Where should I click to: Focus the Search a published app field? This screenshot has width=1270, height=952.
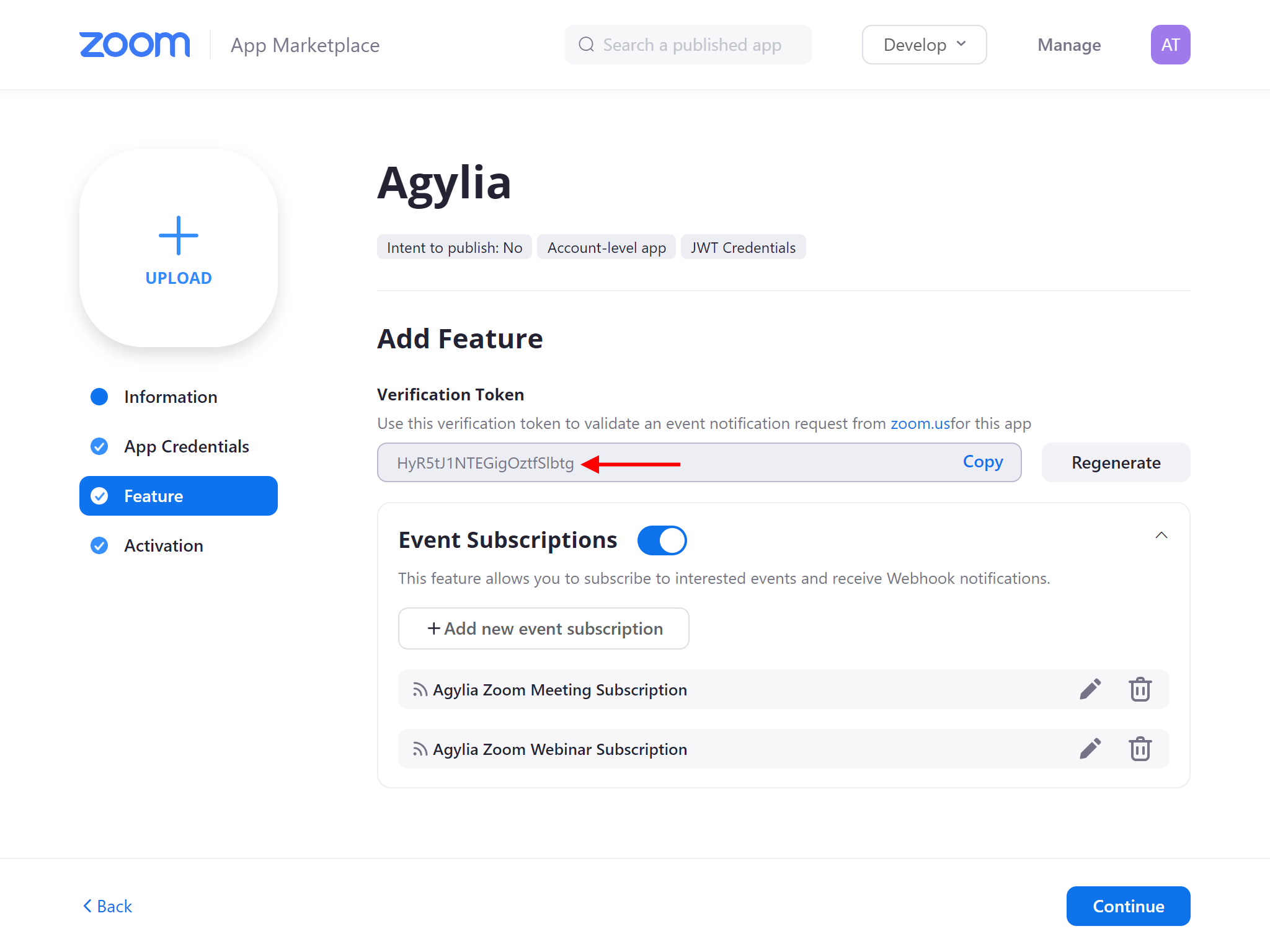click(x=688, y=45)
